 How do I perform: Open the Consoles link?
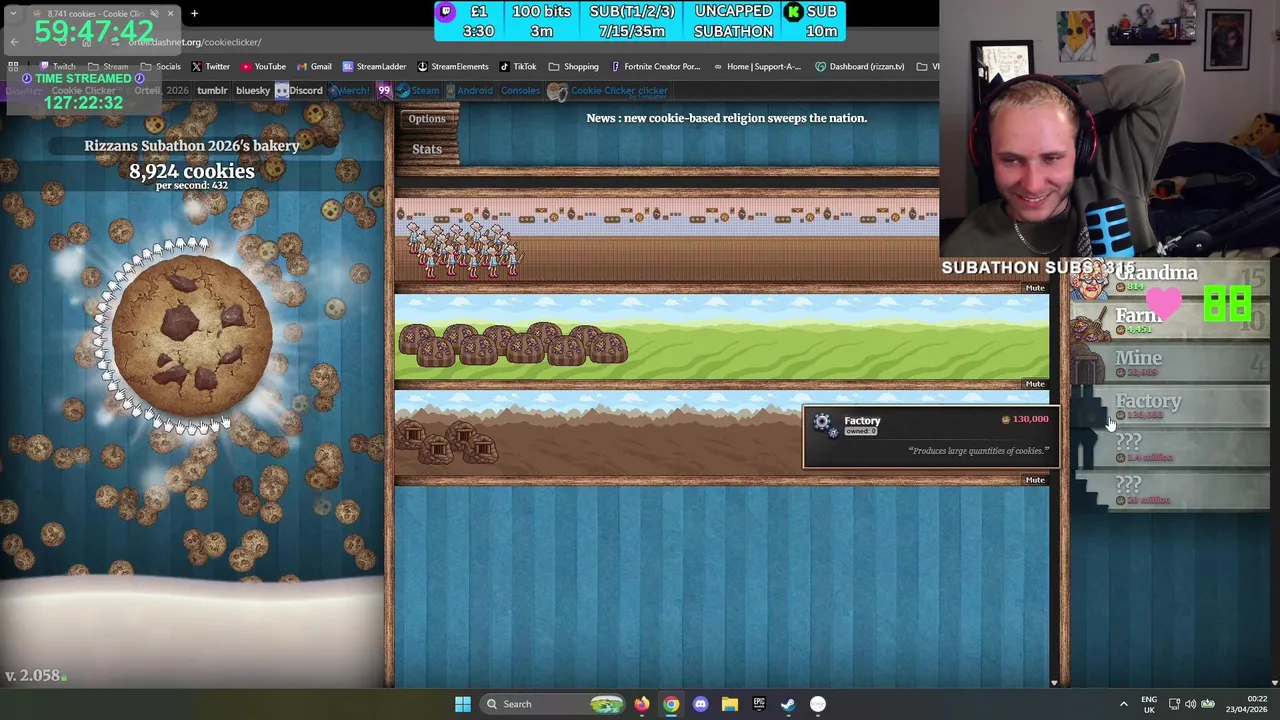click(x=520, y=90)
